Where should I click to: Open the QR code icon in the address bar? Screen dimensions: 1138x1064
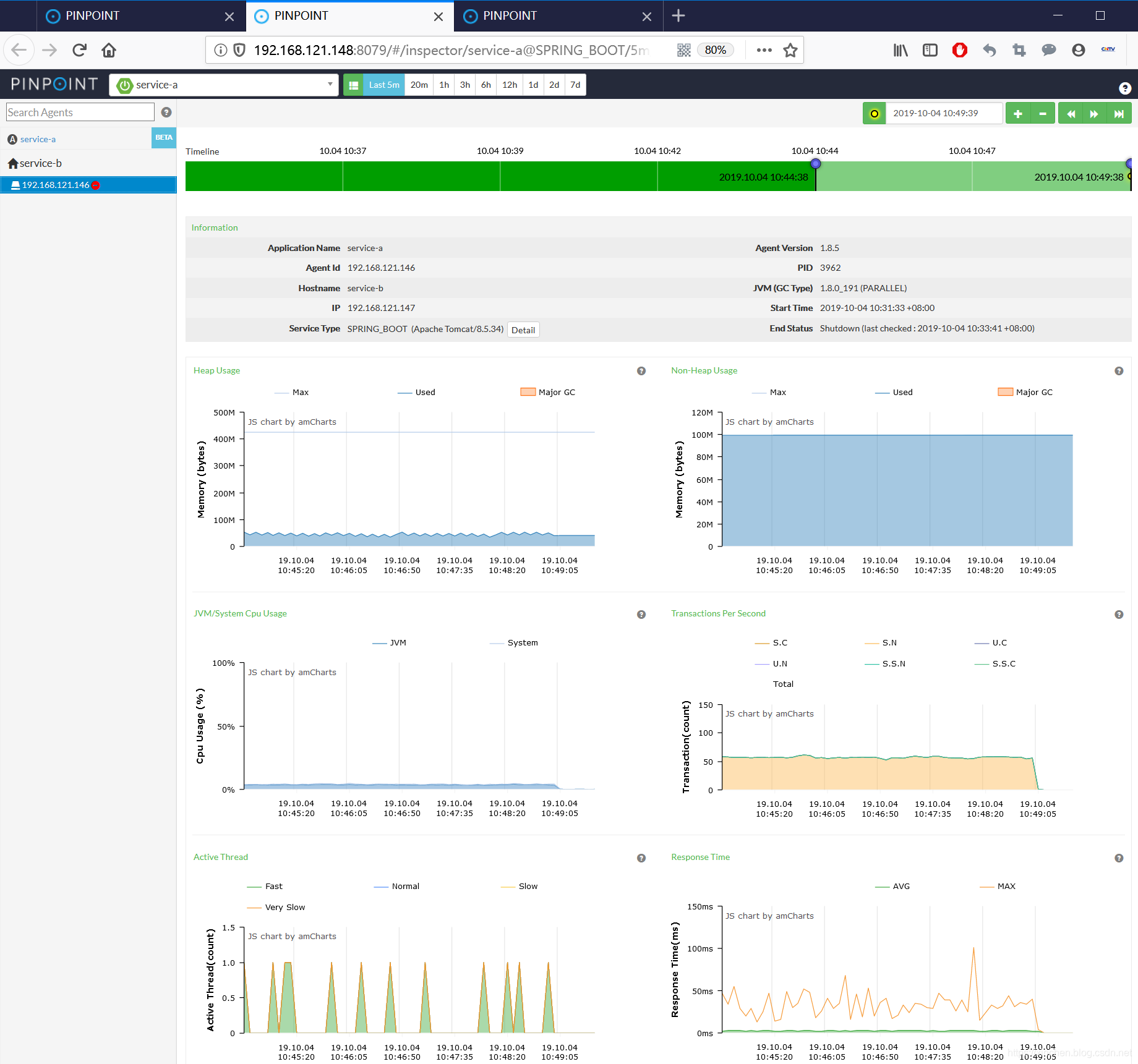pos(683,50)
